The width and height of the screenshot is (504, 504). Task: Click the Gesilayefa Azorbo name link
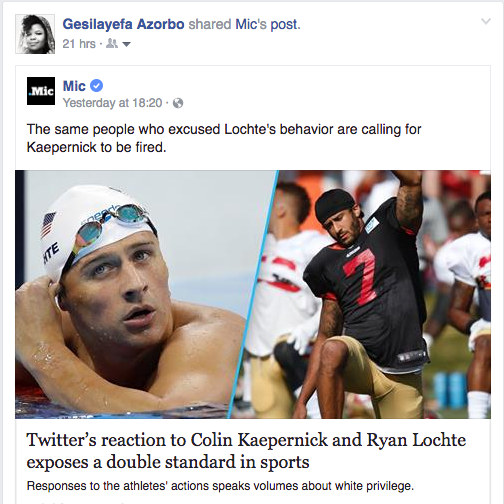click(123, 24)
